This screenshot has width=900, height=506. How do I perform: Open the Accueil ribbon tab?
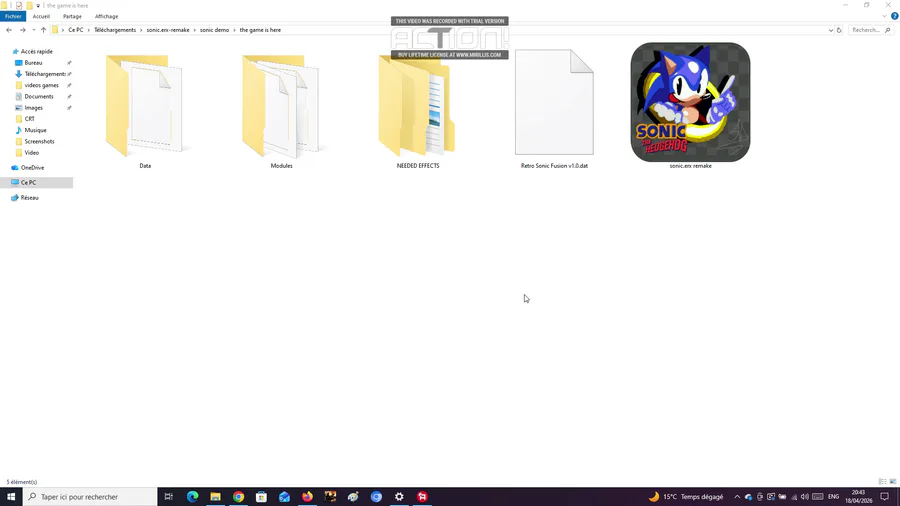[41, 17]
